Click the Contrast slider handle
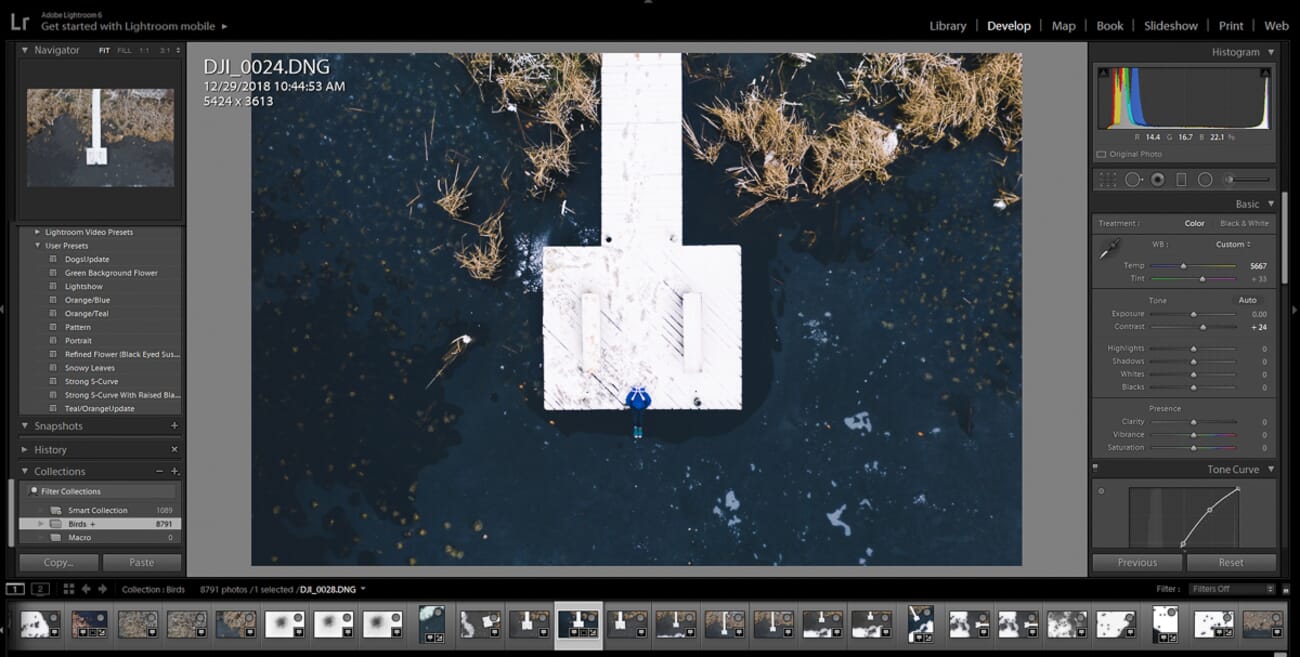The height and width of the screenshot is (657, 1300). pos(1203,327)
